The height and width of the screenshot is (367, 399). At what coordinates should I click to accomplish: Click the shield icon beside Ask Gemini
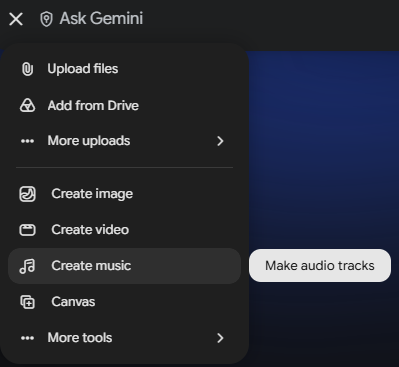[x=46, y=19]
